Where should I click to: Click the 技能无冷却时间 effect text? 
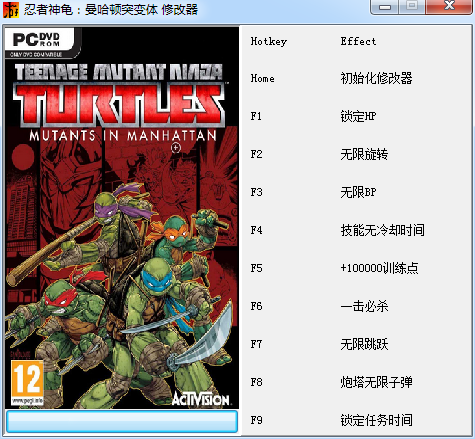point(382,230)
